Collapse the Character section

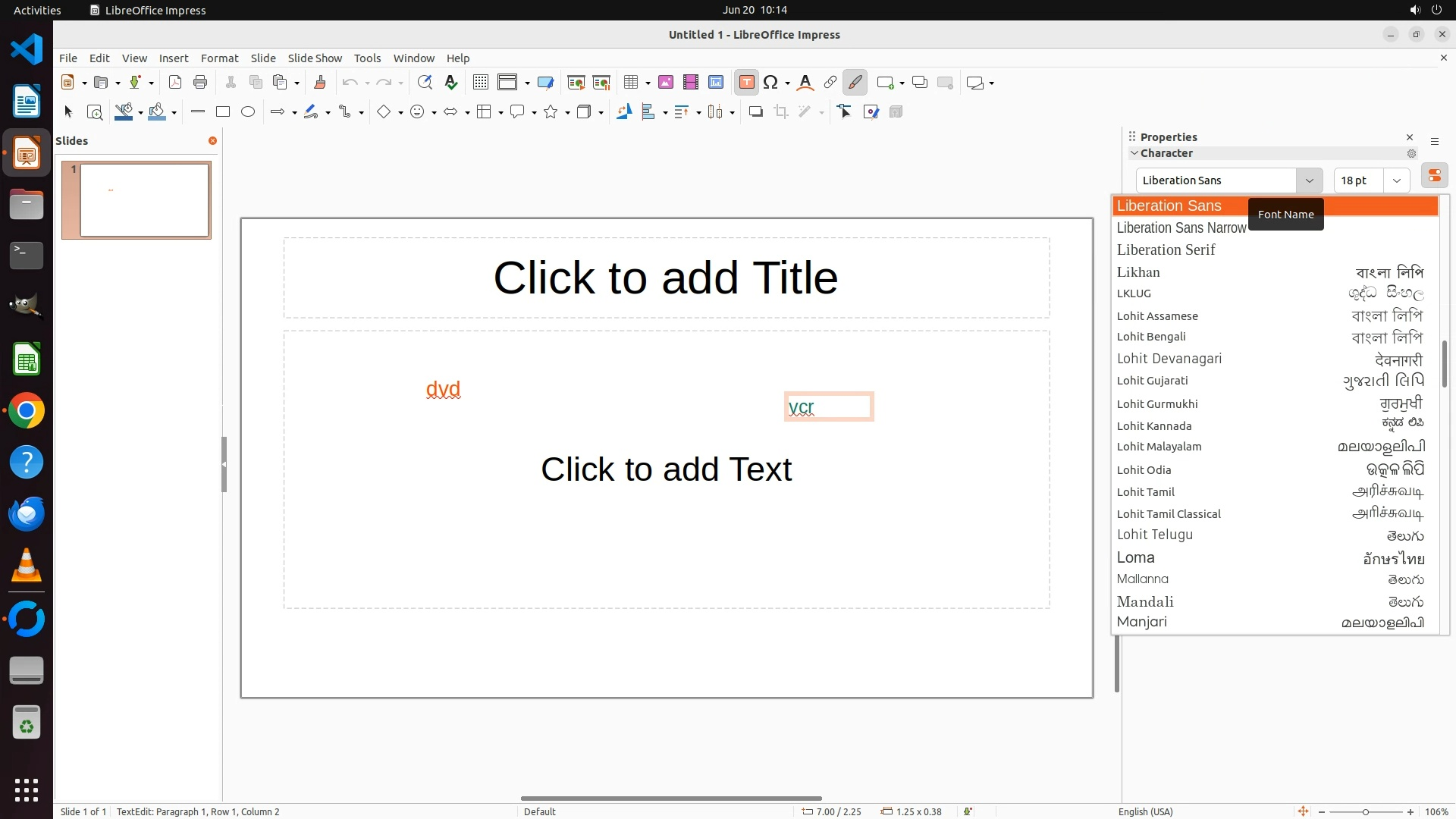click(1134, 153)
